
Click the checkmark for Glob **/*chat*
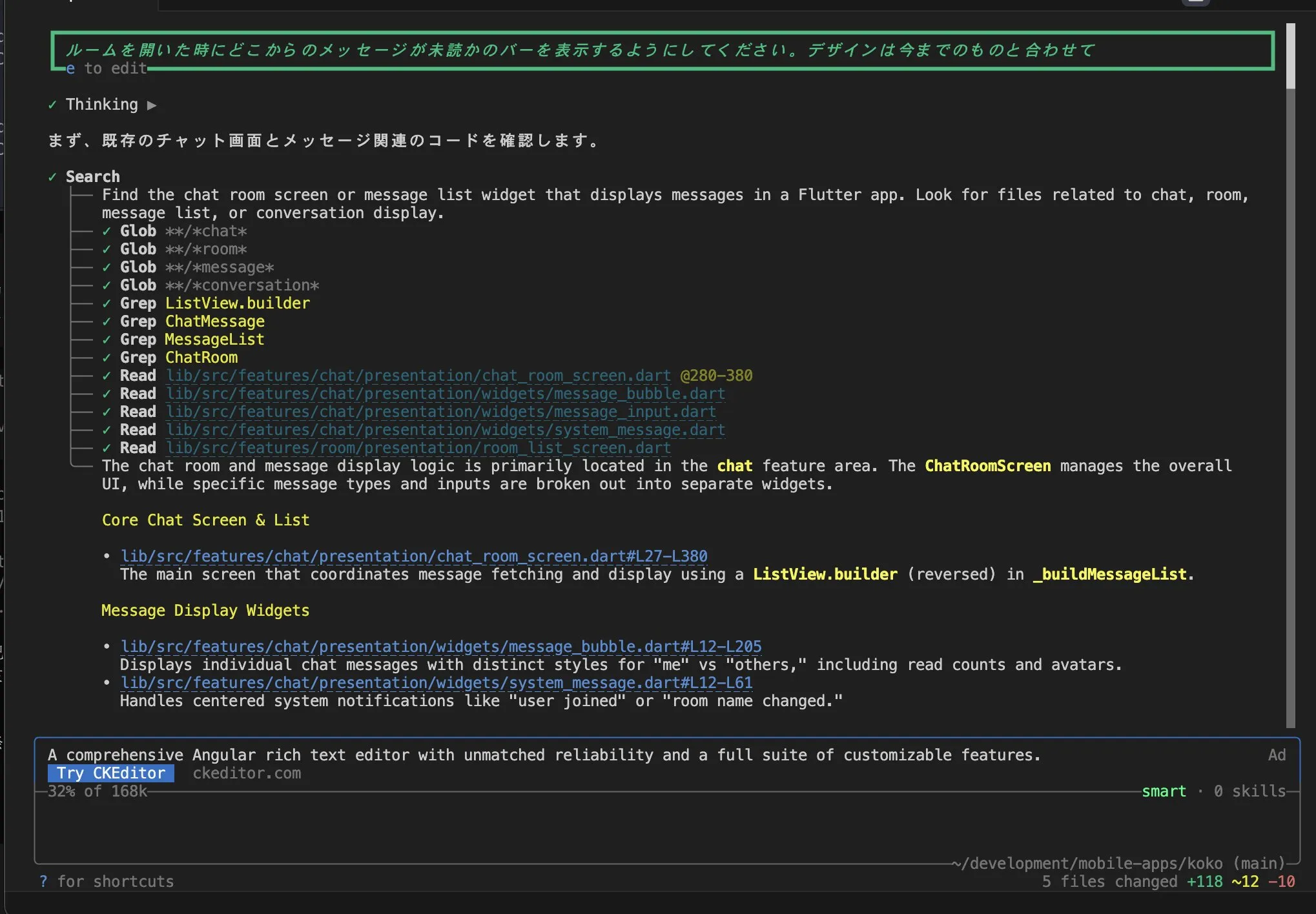tap(107, 231)
